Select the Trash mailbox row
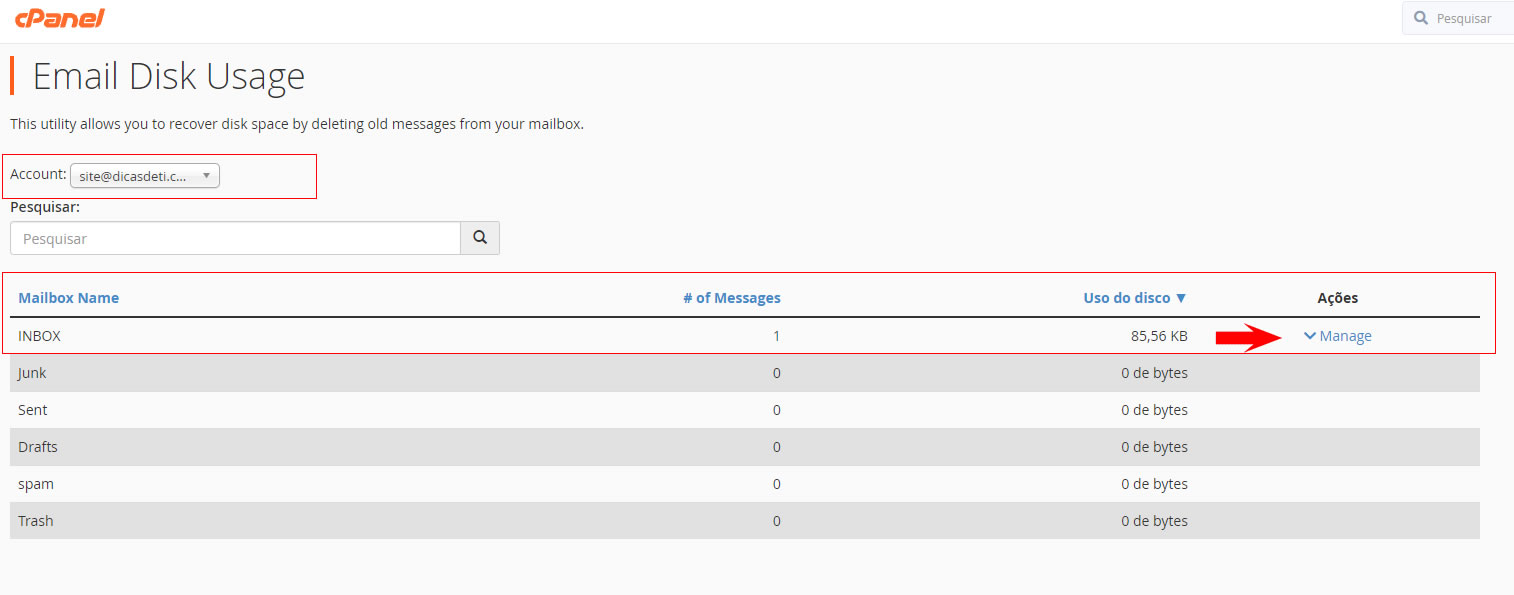Image resolution: width=1514 pixels, height=595 pixels. point(36,521)
